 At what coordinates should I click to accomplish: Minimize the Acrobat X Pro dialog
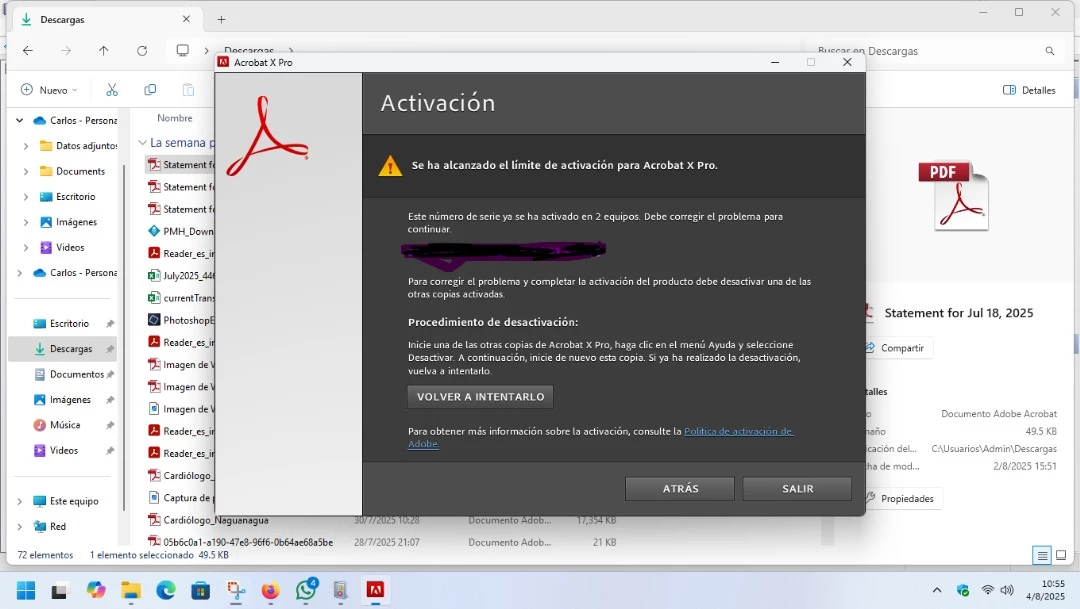click(x=775, y=62)
